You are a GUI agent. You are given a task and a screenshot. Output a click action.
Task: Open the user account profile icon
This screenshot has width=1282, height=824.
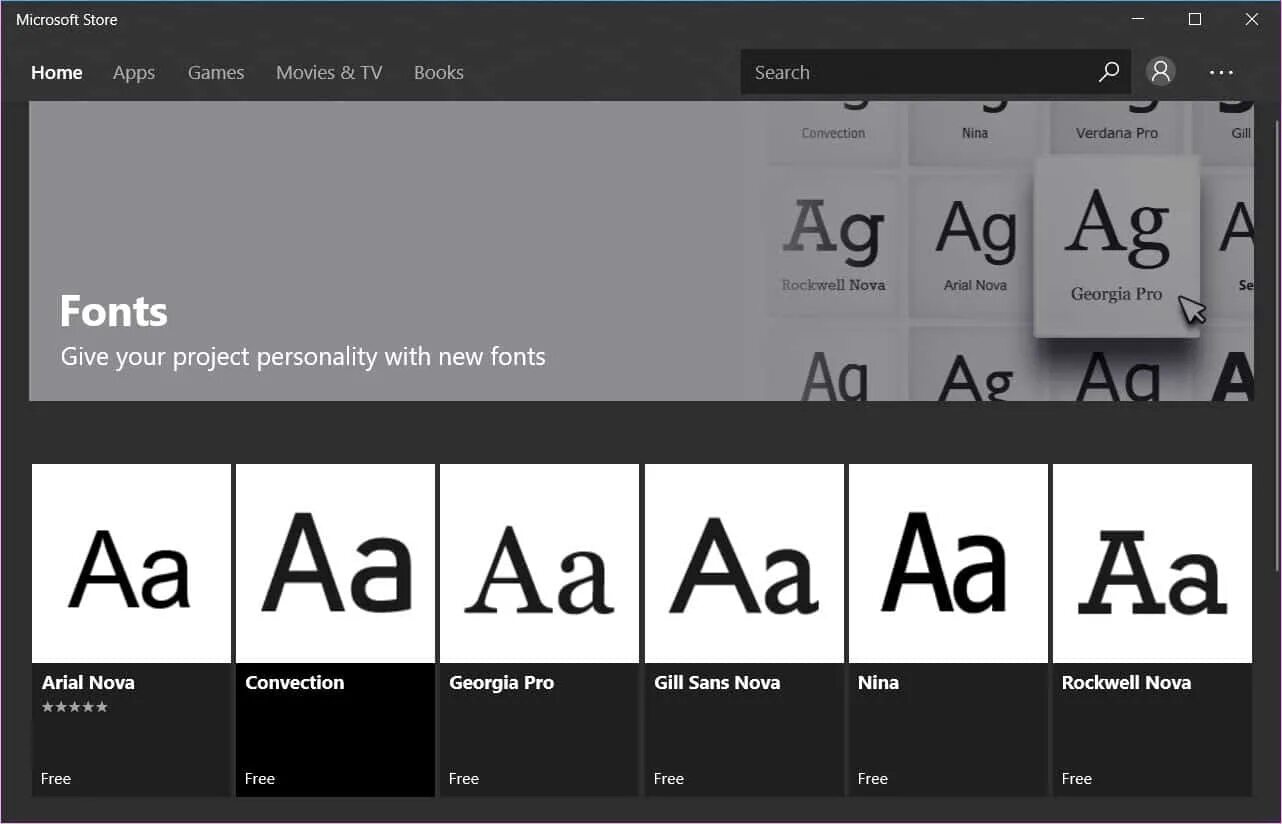coord(1160,71)
